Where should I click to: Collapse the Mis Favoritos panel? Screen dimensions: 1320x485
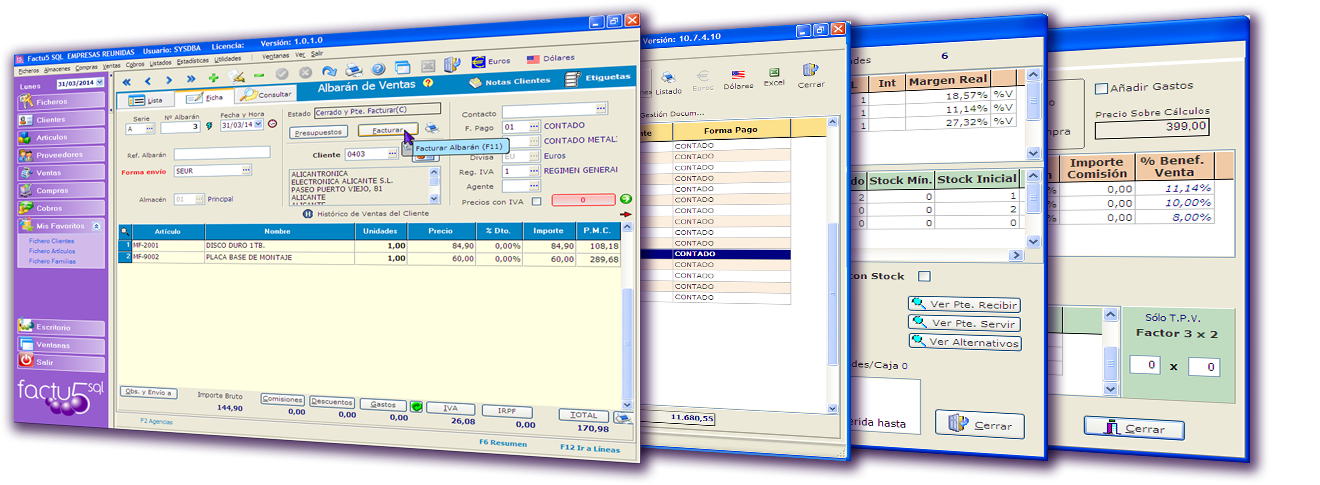tap(95, 226)
